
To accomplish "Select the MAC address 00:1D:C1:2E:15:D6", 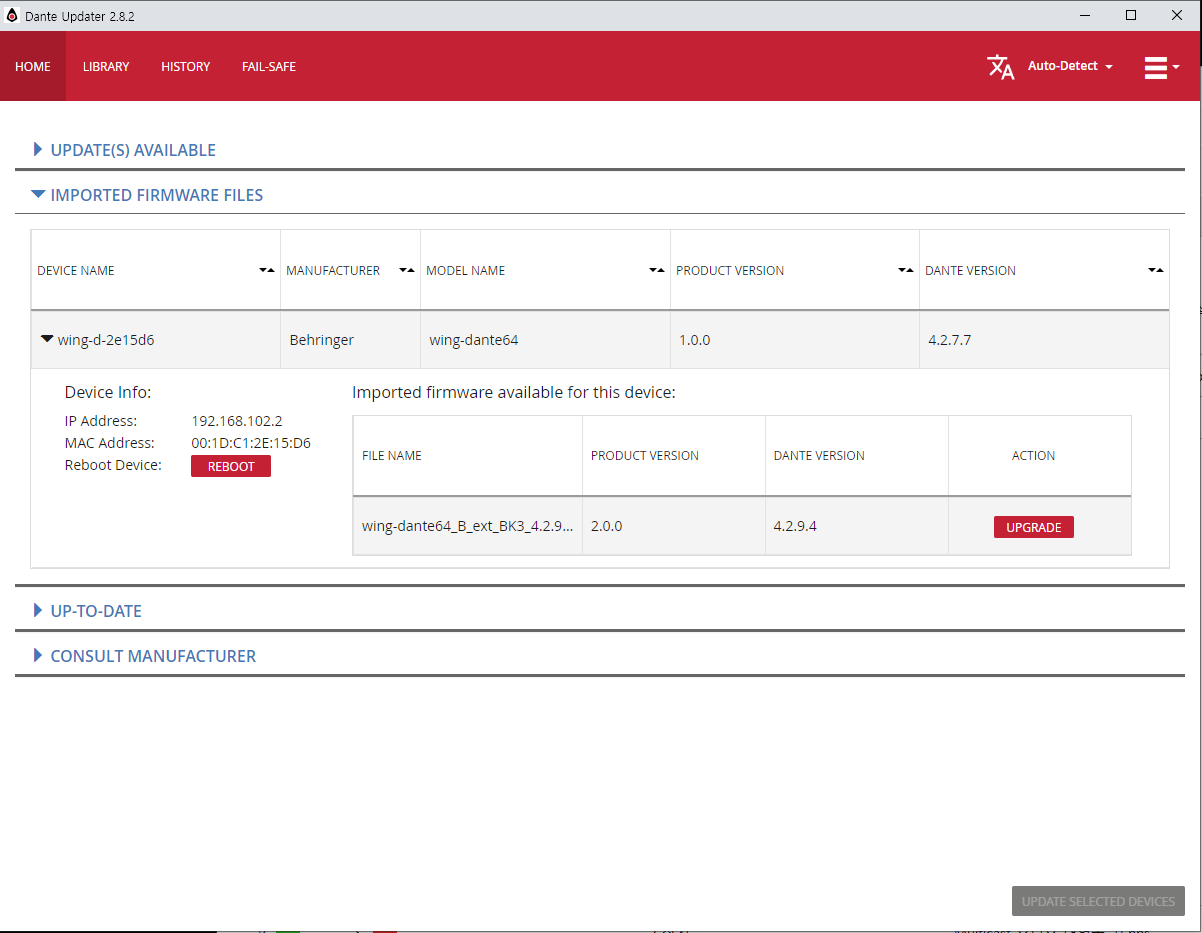I will click(x=251, y=443).
